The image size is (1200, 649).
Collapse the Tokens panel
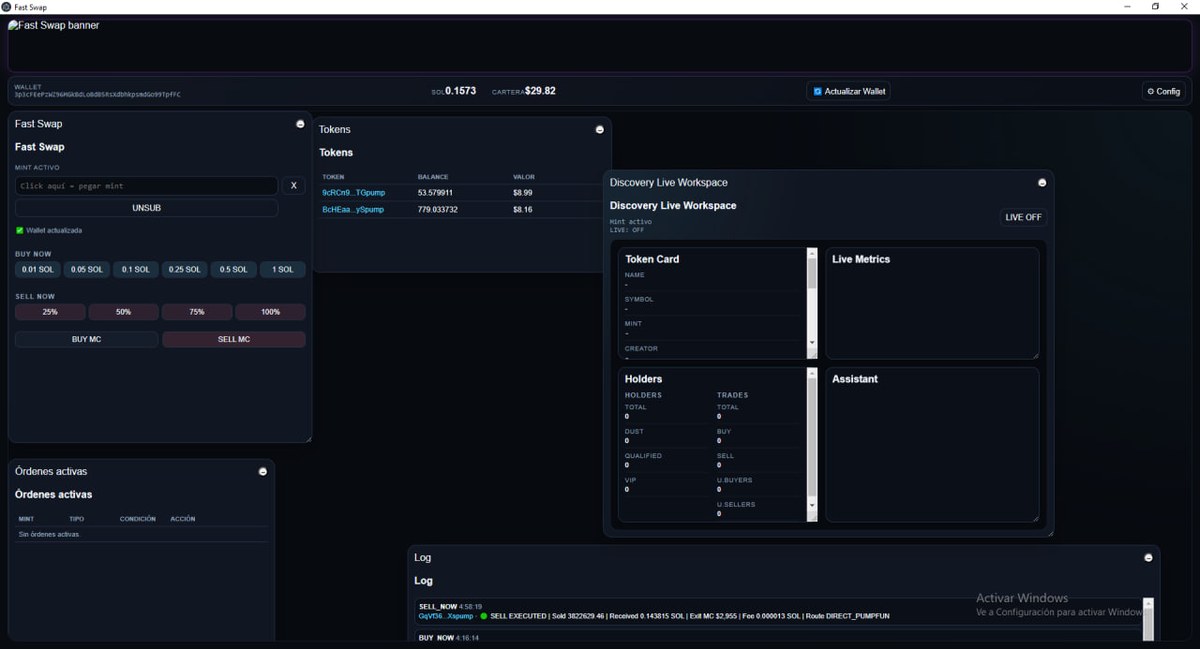[600, 129]
